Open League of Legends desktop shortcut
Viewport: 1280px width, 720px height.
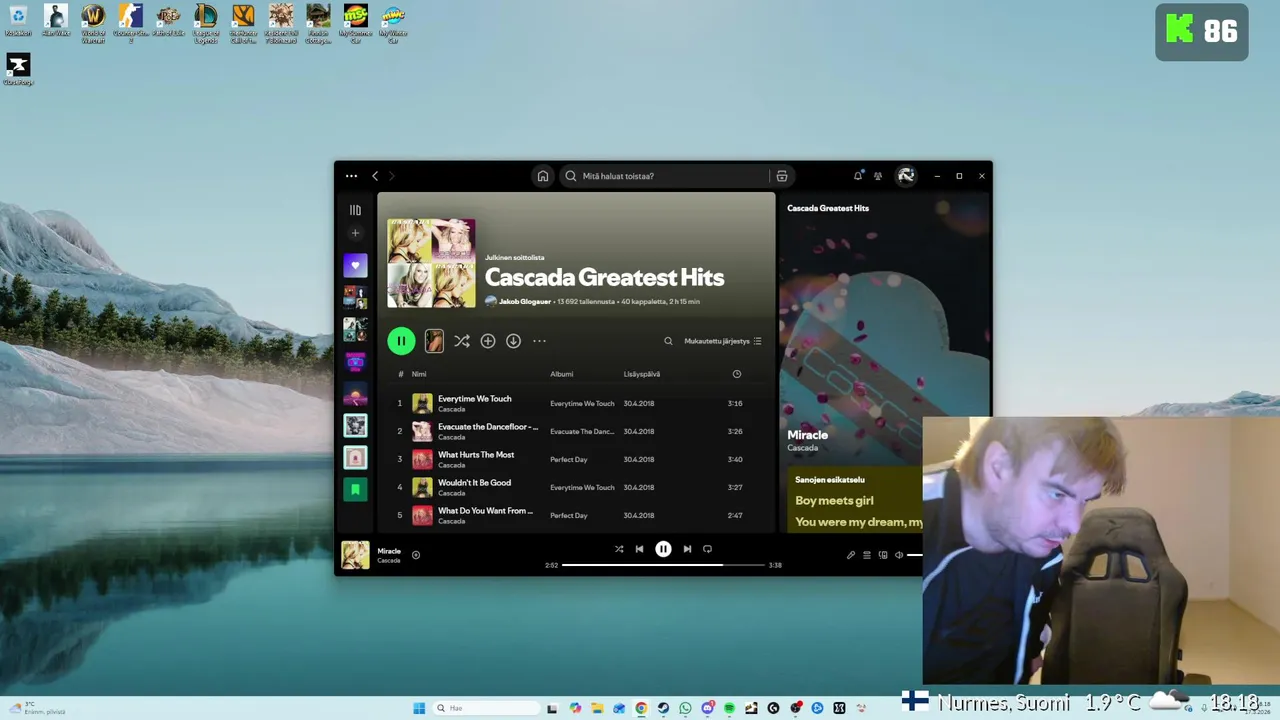click(206, 24)
